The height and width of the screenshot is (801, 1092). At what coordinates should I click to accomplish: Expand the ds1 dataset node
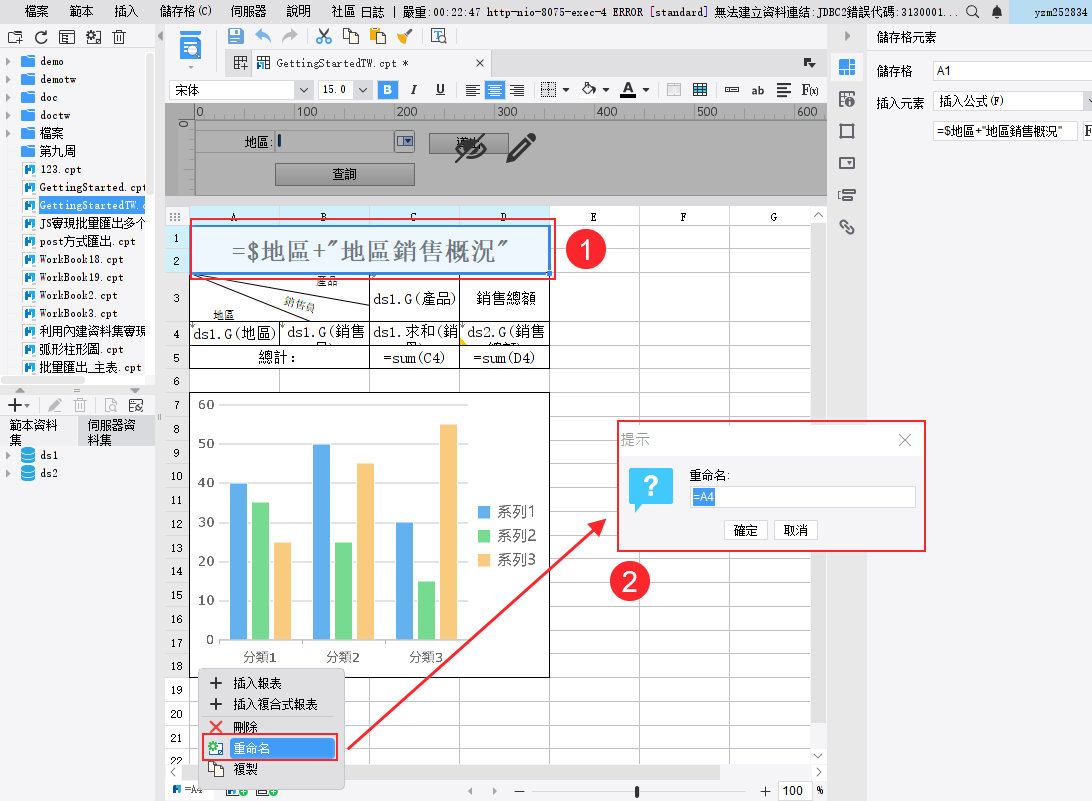[x=8, y=456]
